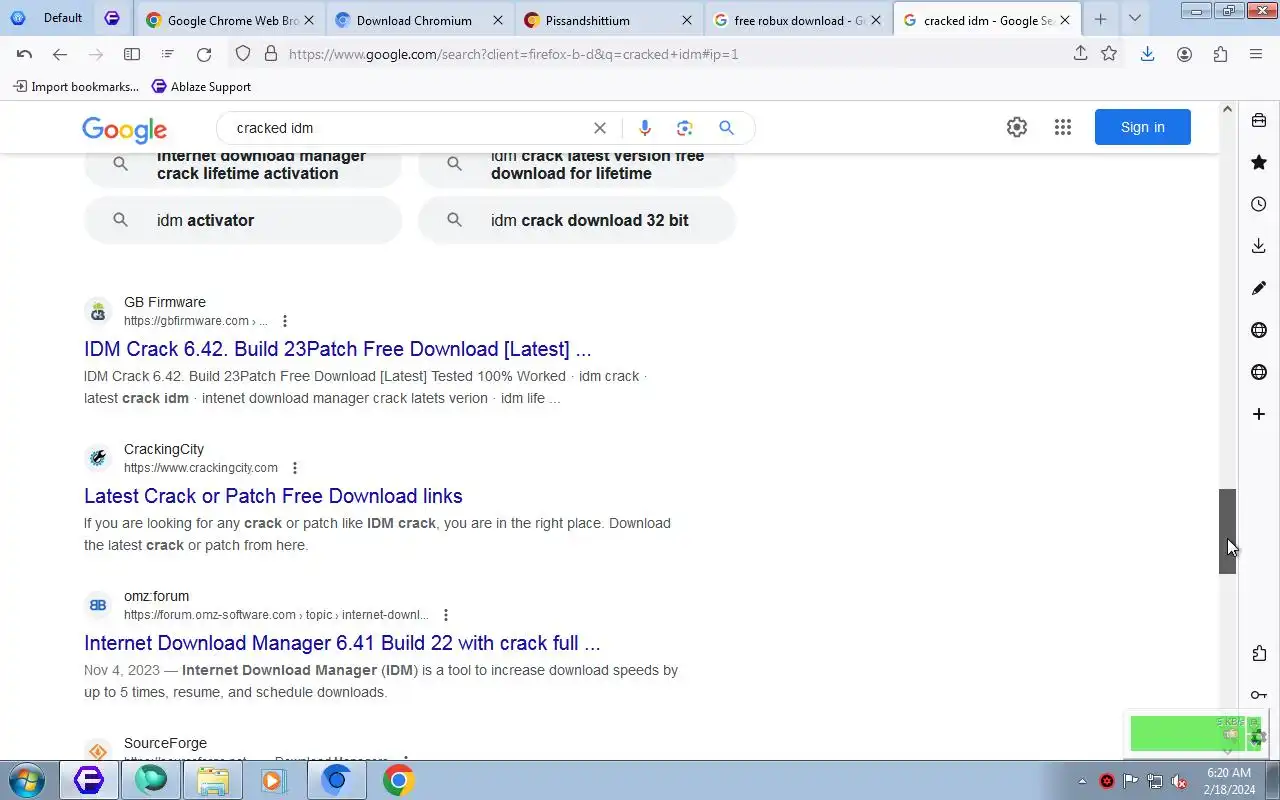Open Import bookmarks bookmark item
This screenshot has width=1280, height=800.
76,87
